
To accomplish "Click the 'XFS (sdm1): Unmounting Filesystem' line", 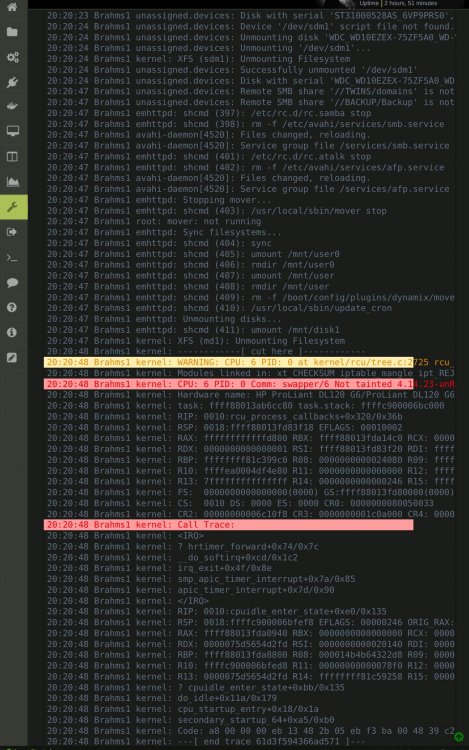I will (x=198, y=59).
